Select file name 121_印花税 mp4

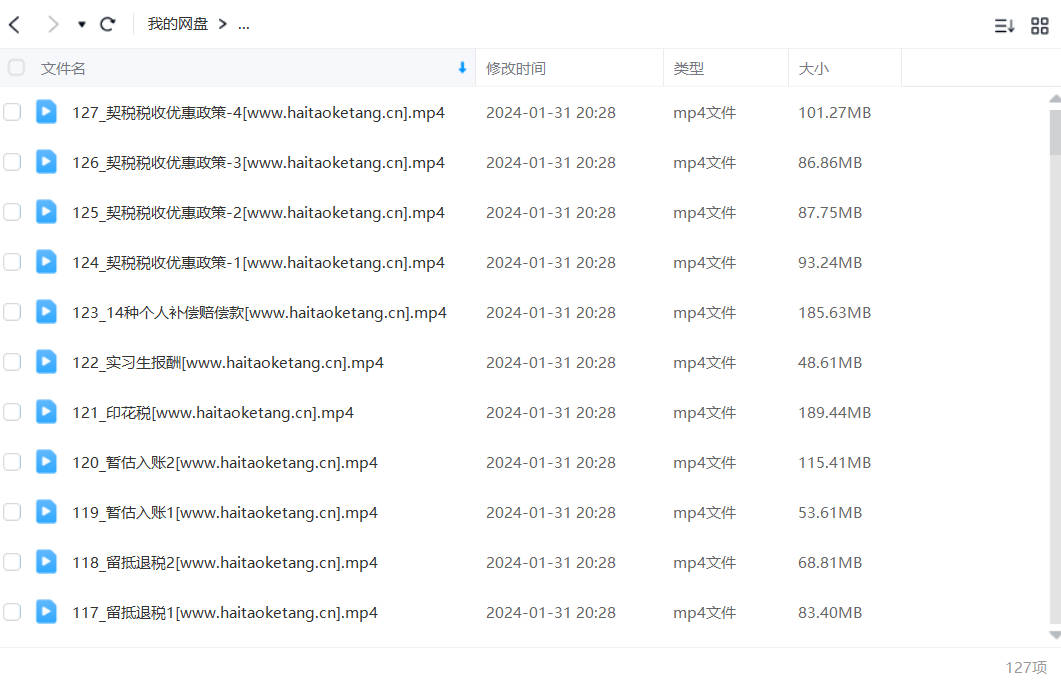pyautogui.click(x=213, y=413)
